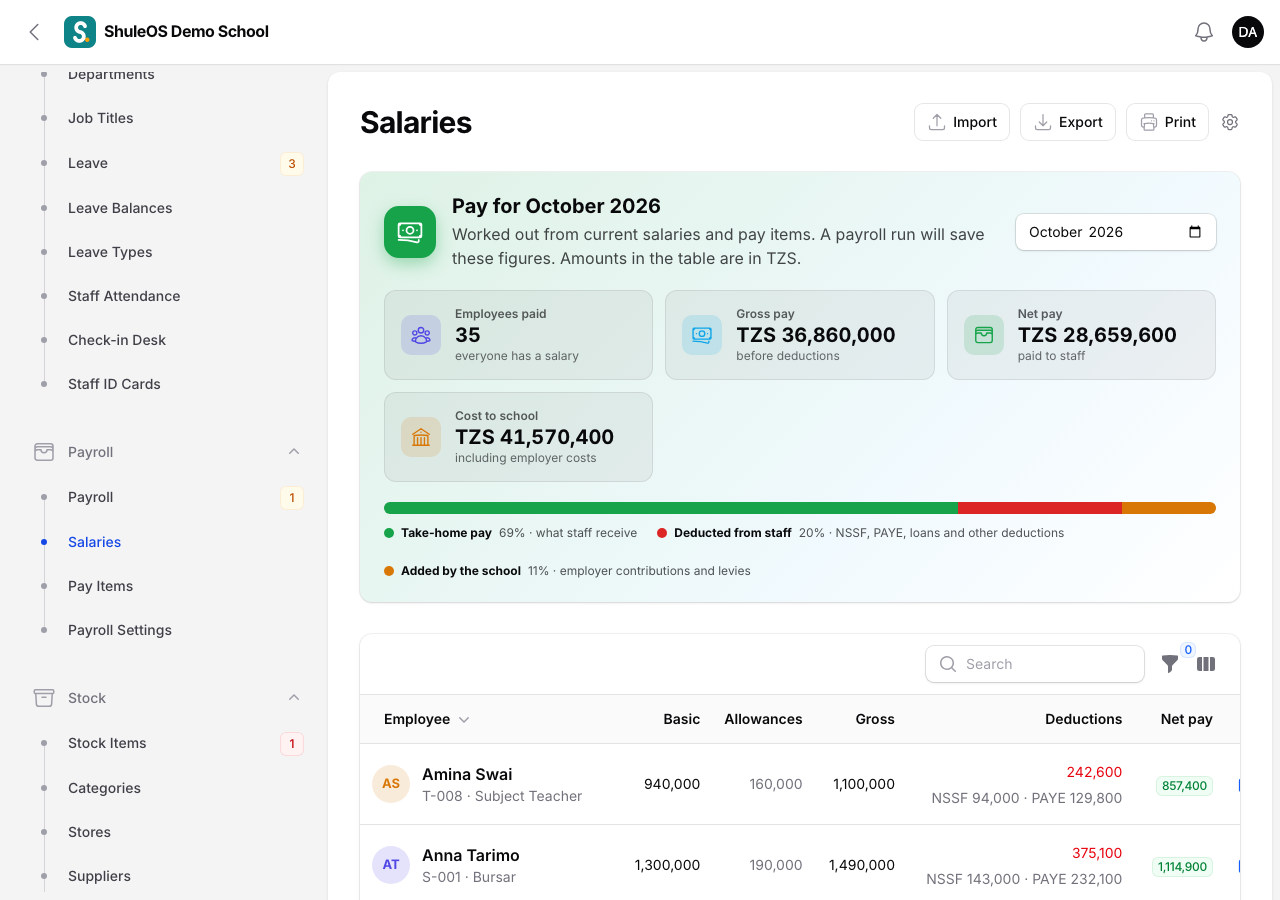Image resolution: width=1280 pixels, height=900 pixels.
Task: Click the ShuleOS logo icon
Action: tap(80, 32)
